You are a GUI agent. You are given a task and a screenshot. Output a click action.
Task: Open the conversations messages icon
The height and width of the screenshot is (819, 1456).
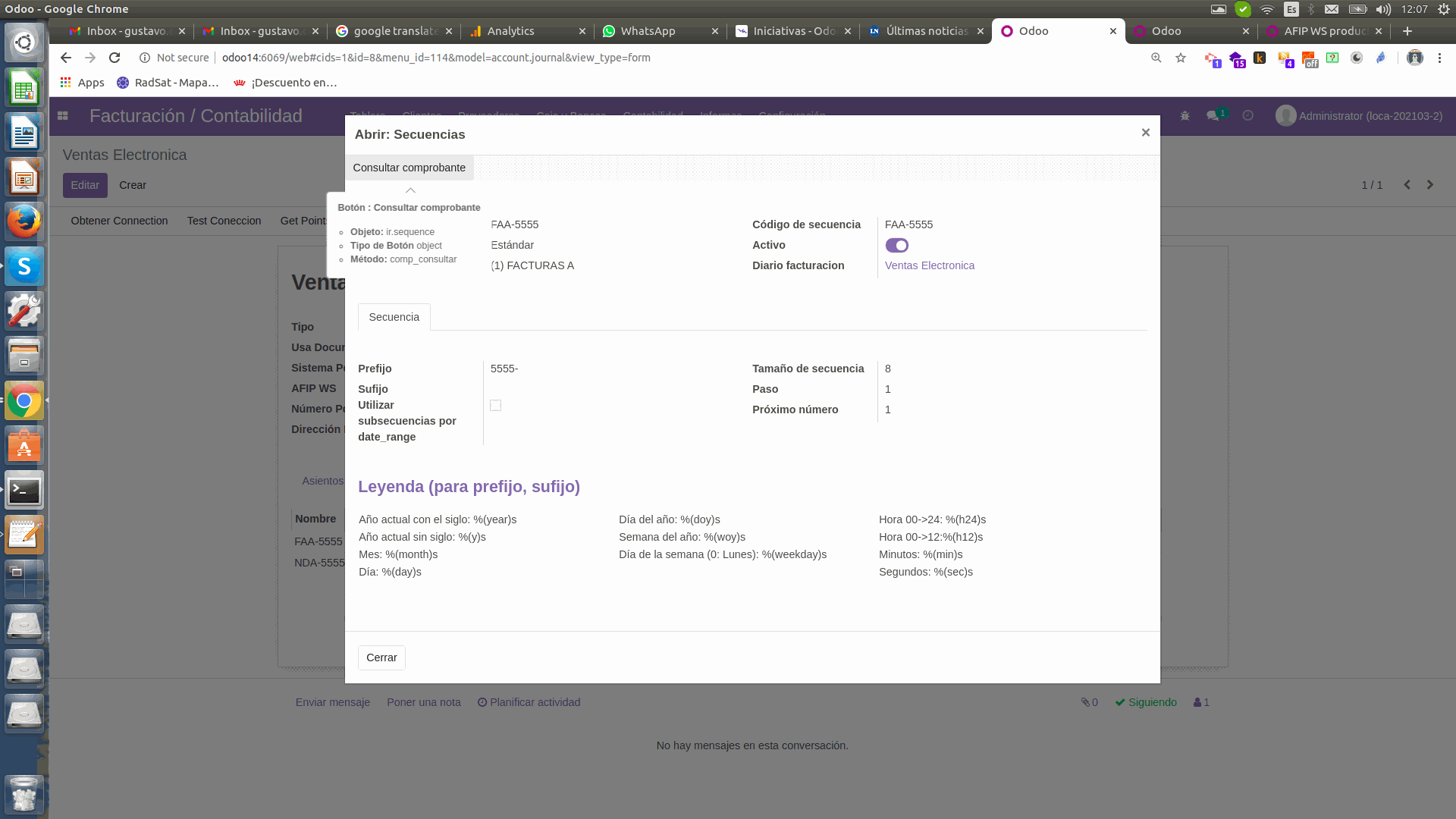(1214, 116)
